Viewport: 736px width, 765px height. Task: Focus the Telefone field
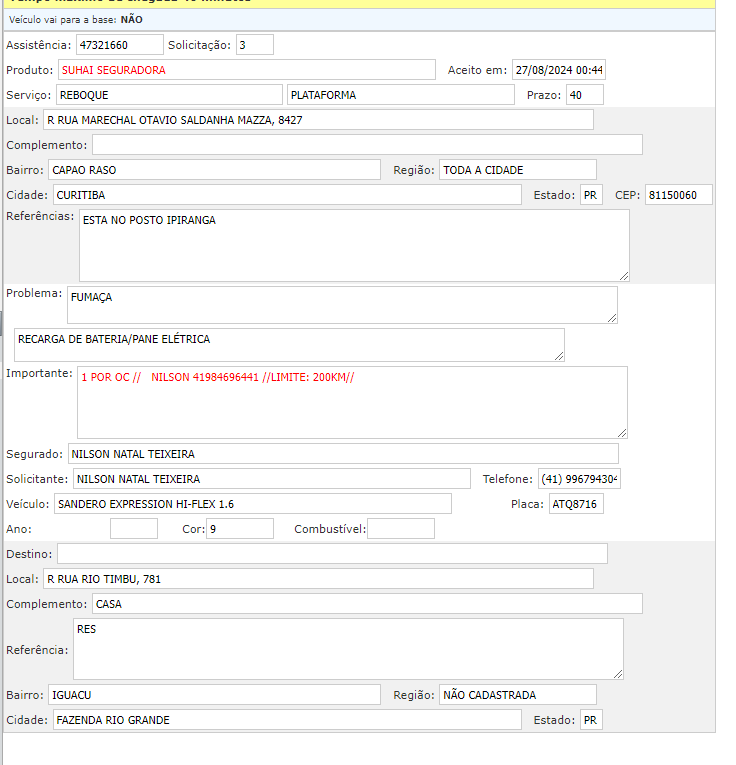click(x=579, y=479)
